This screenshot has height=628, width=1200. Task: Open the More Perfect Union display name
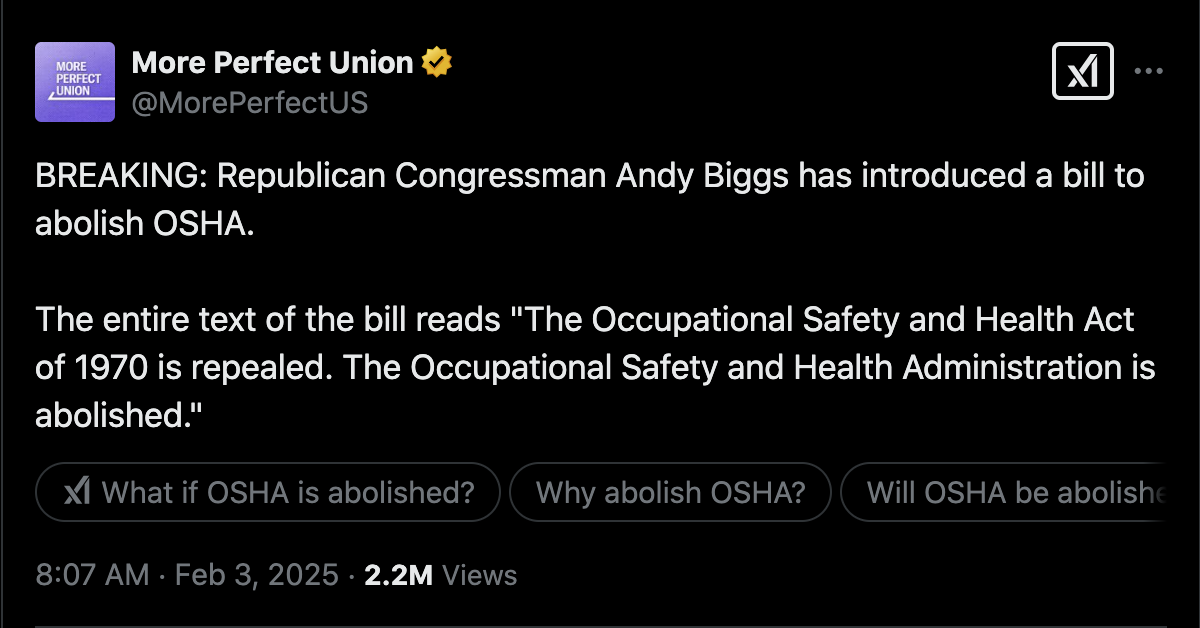[272, 63]
